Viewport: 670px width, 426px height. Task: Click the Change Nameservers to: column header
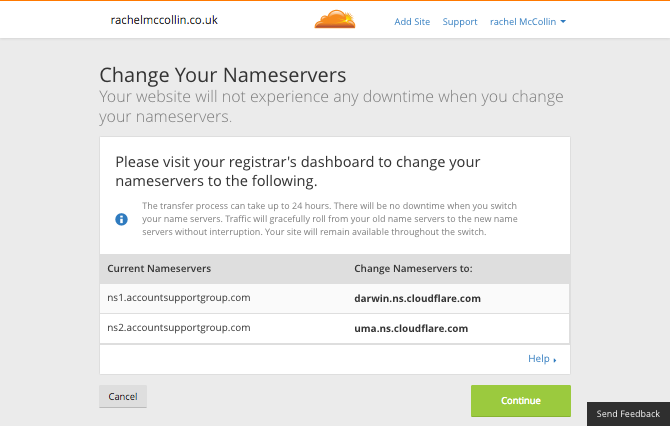(x=413, y=269)
